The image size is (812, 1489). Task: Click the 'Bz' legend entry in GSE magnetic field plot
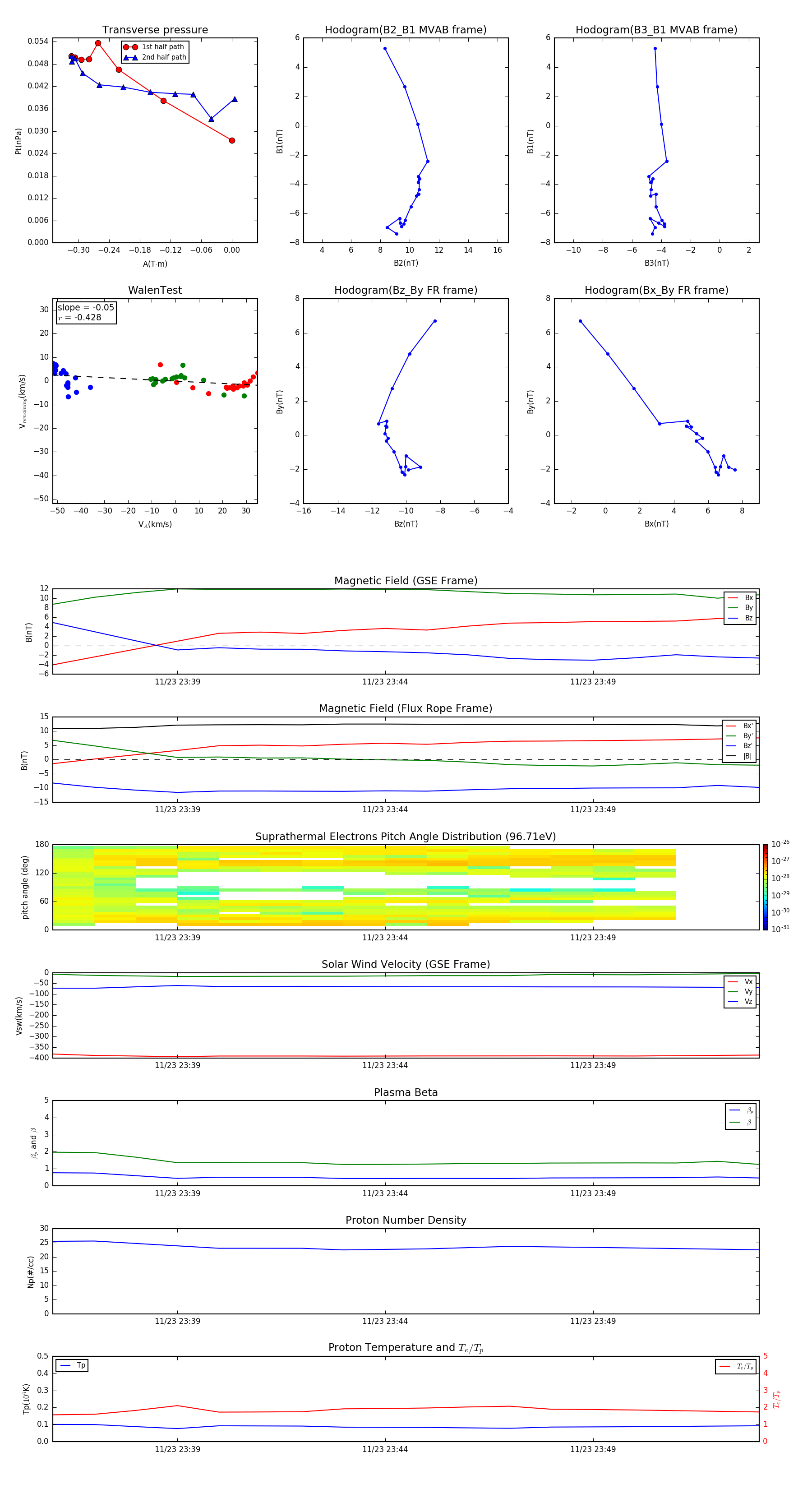click(740, 619)
